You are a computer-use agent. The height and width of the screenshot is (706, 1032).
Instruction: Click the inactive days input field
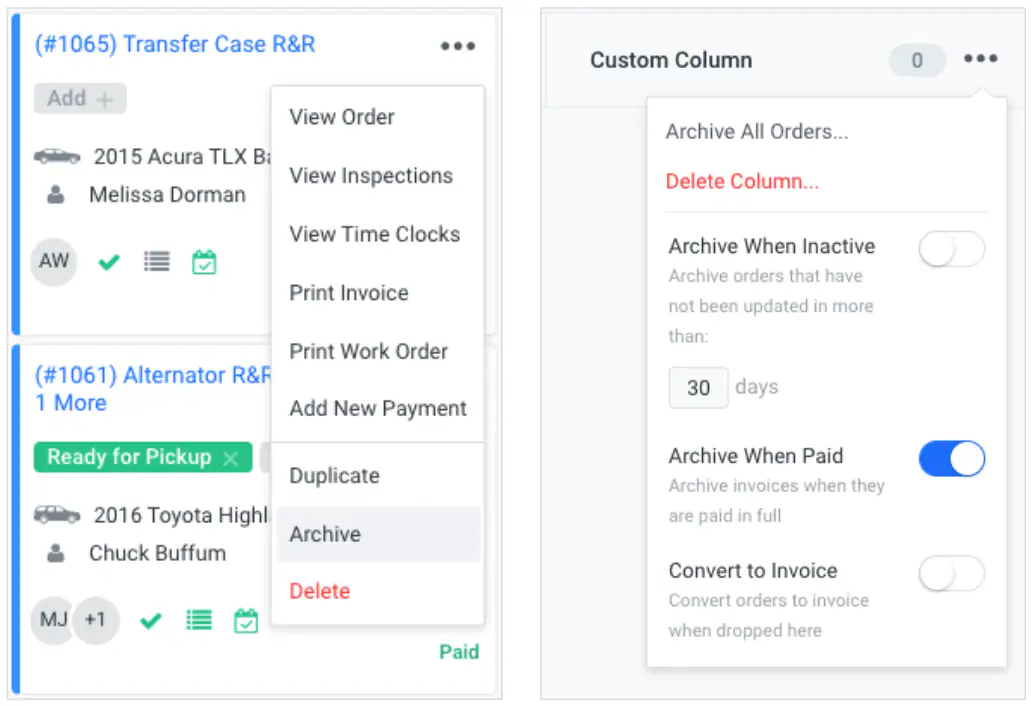[698, 388]
